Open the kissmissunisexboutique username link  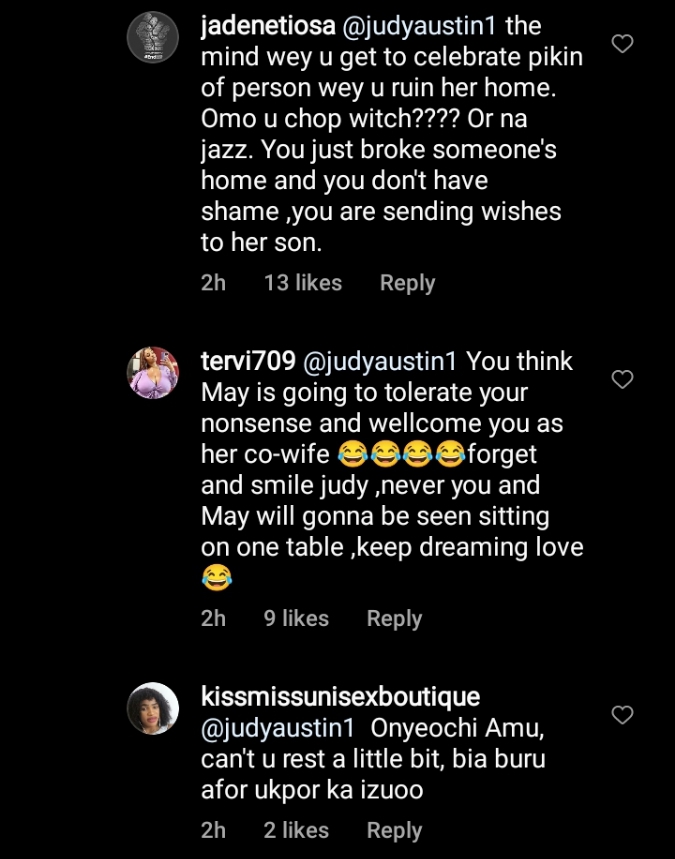(x=340, y=696)
